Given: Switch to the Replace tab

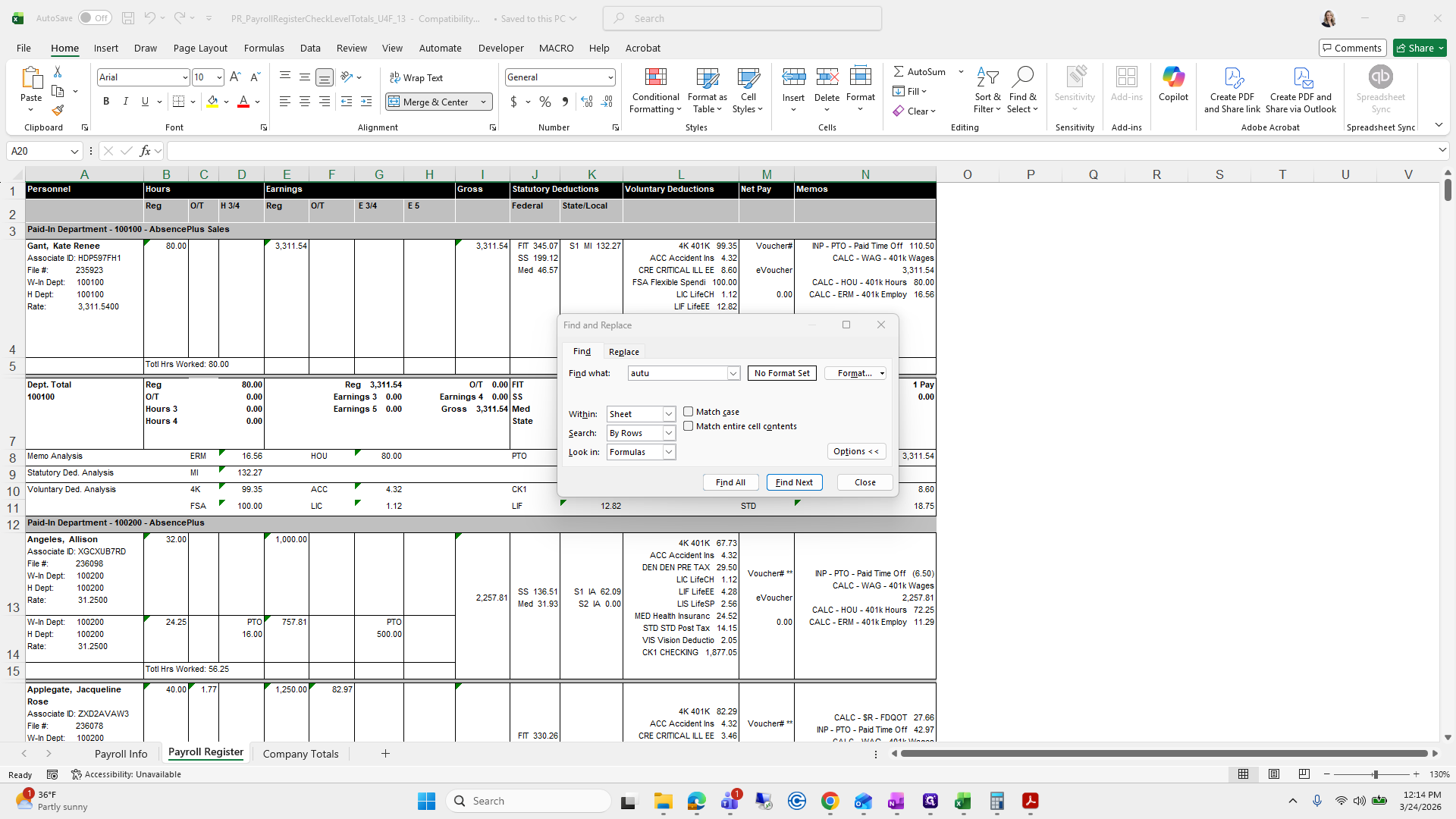Looking at the screenshot, I should 623,352.
